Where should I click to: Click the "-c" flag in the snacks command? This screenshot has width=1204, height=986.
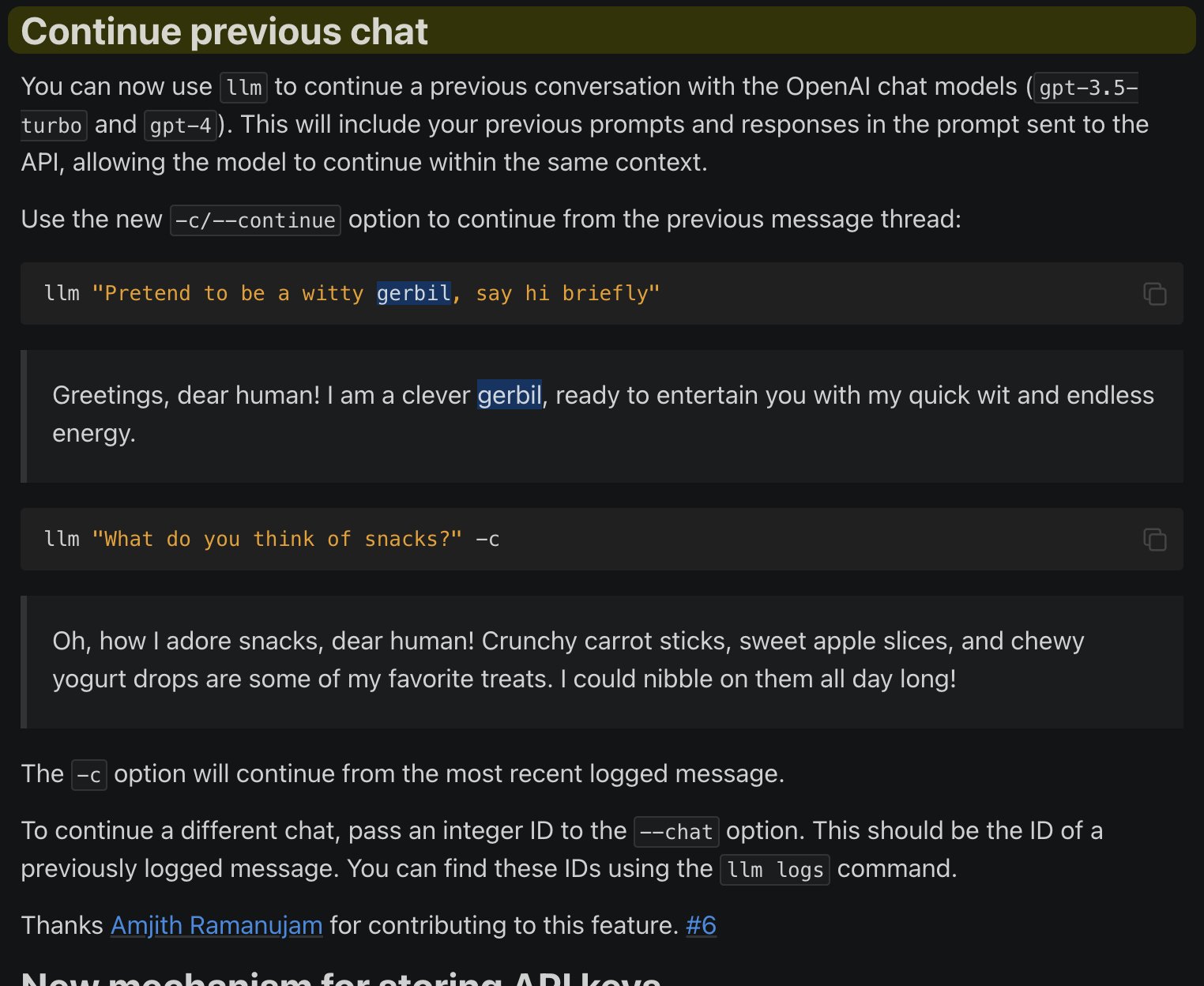(487, 540)
